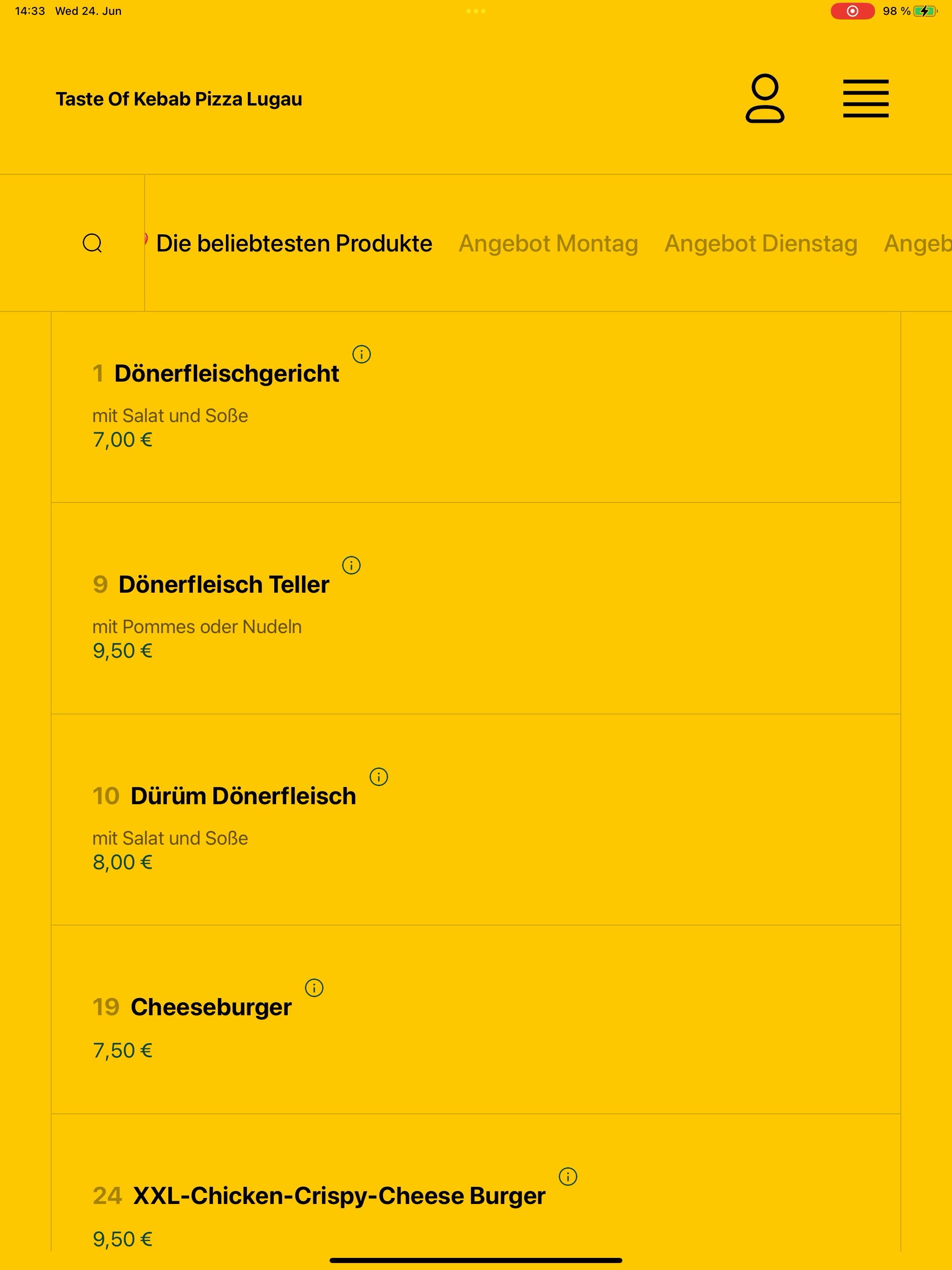
Task: Select Die beliebtesten Produkte tab
Action: point(294,244)
